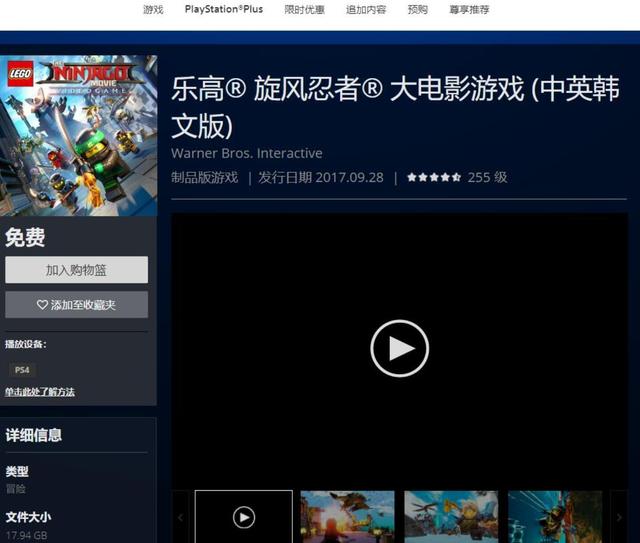Click the PS4 platform tag

pos(22,370)
